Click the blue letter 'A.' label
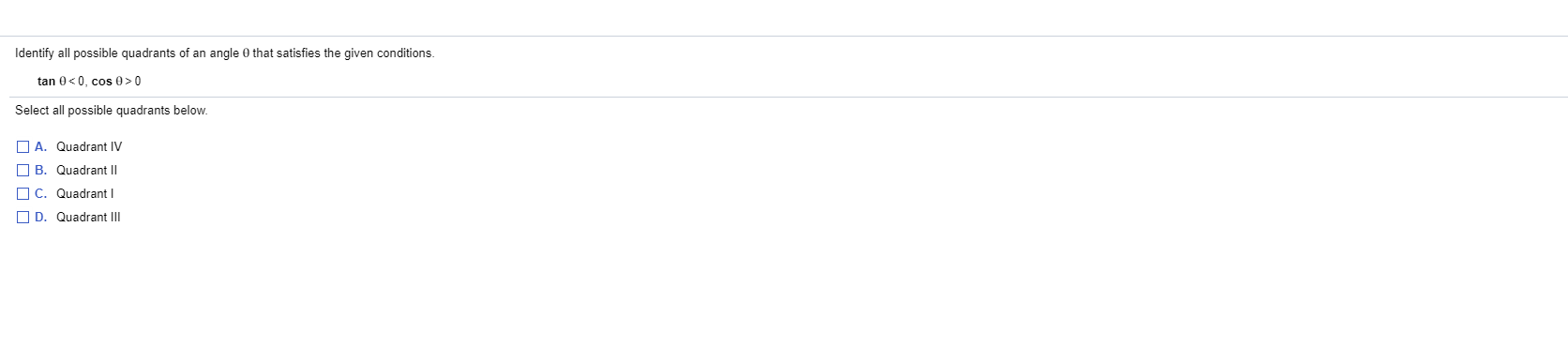 coord(40,146)
